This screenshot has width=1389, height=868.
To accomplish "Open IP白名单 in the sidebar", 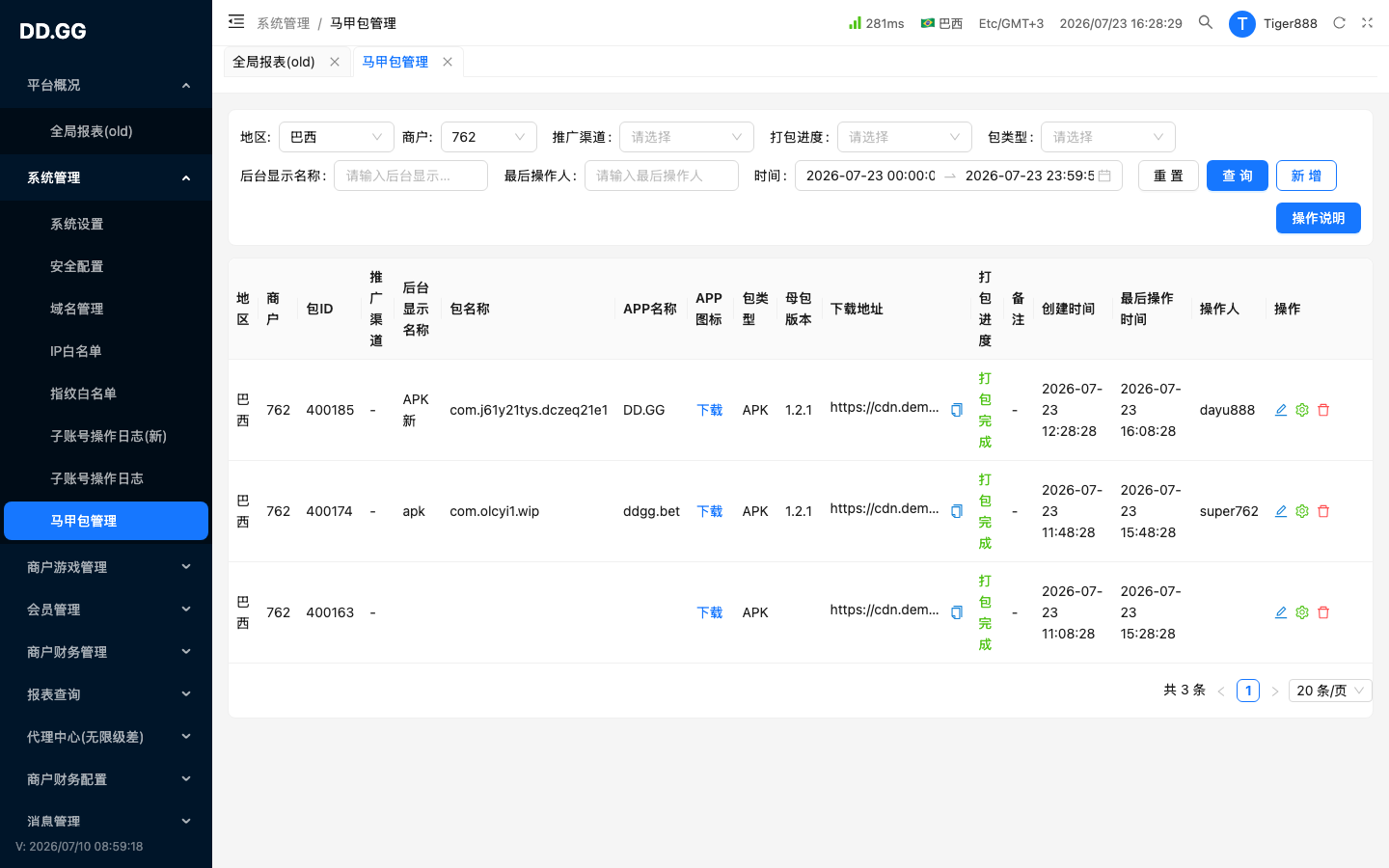I will click(106, 351).
